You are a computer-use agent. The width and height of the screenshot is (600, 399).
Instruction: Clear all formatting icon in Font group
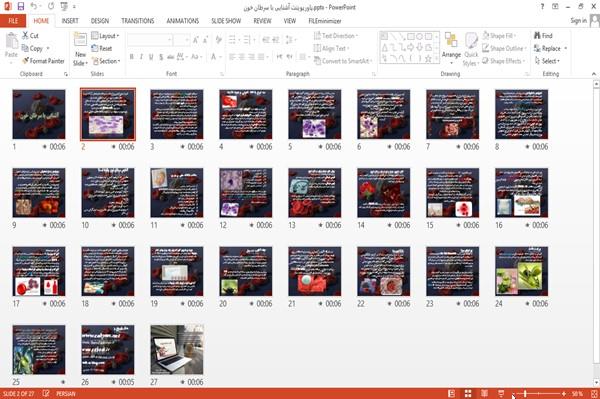pyautogui.click(x=218, y=40)
